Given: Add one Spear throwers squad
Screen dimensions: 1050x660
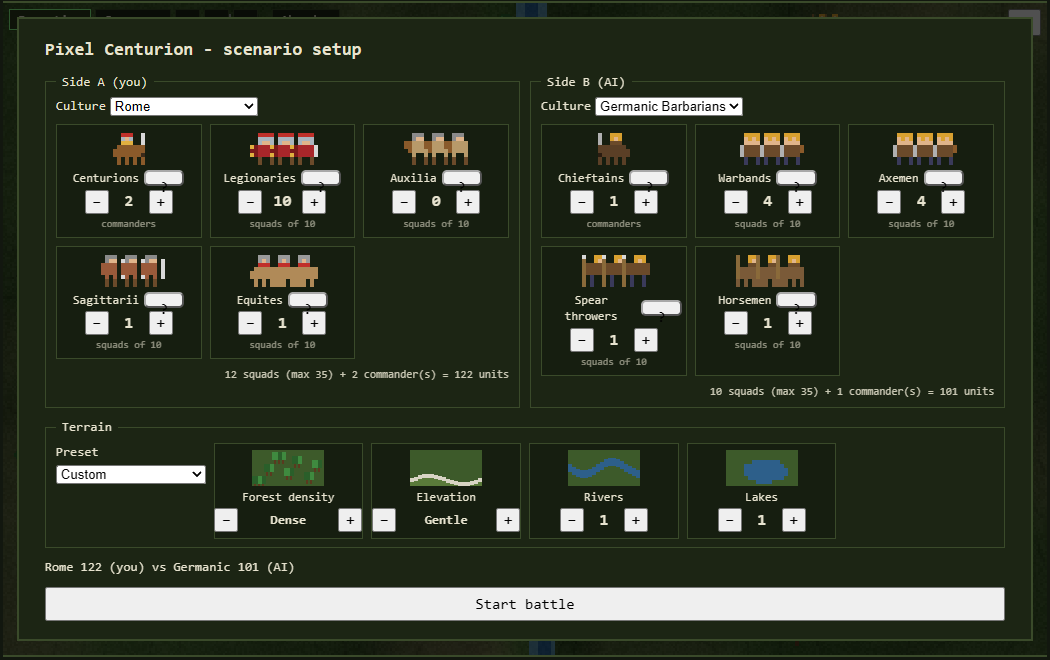Looking at the screenshot, I should tap(646, 340).
